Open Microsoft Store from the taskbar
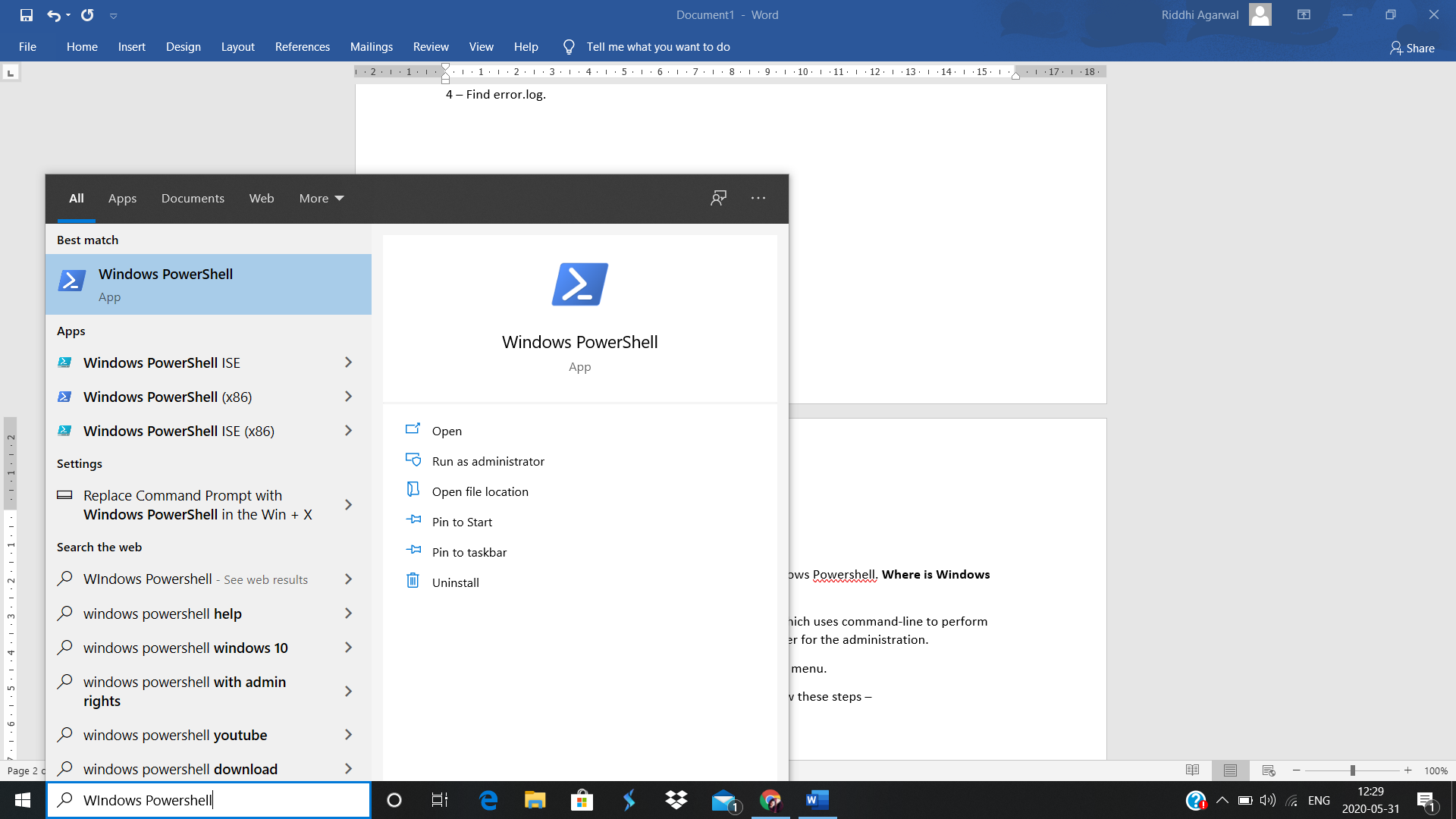 click(x=582, y=800)
